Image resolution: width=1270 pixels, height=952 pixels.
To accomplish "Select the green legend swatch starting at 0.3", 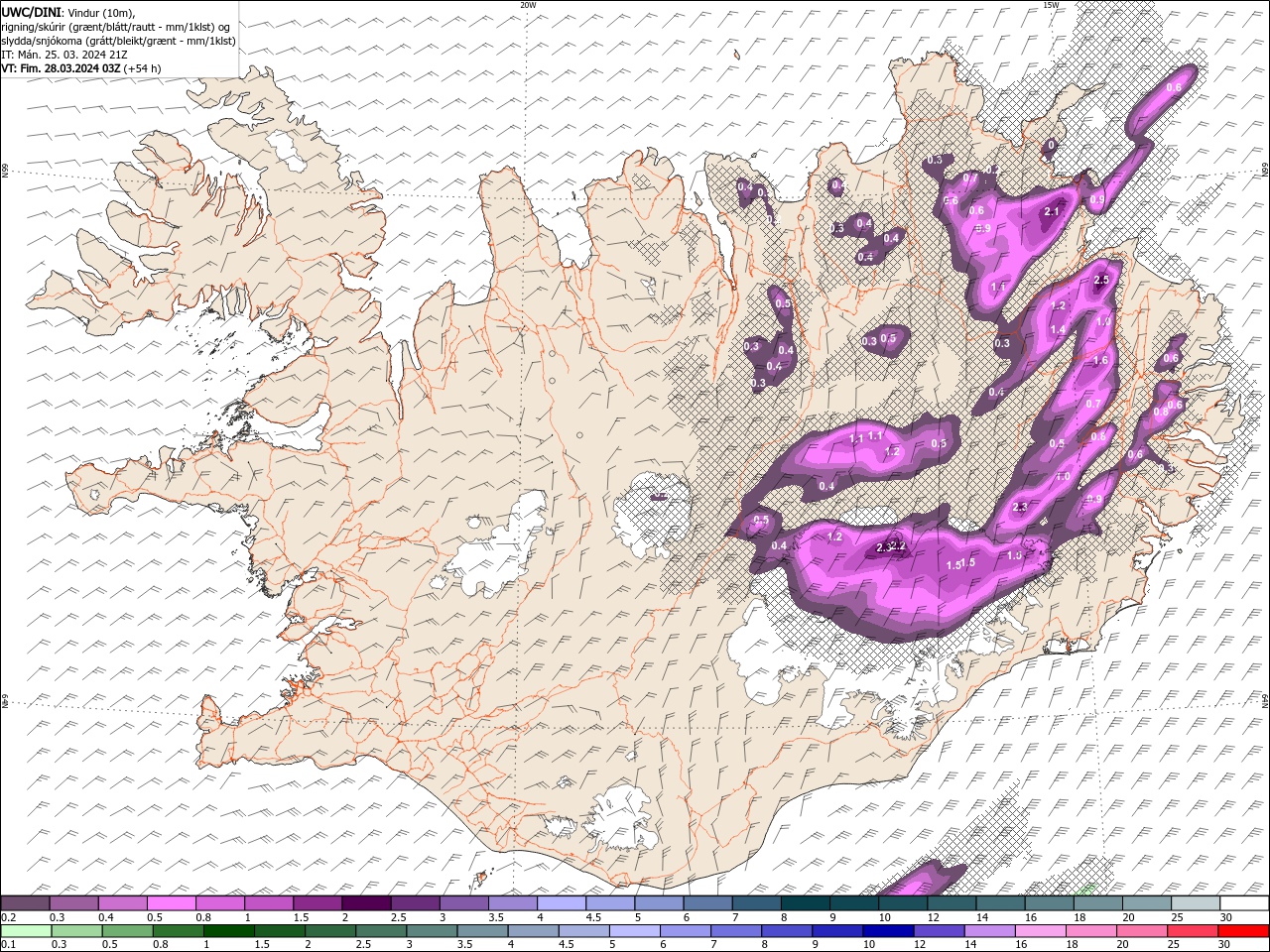I will click(x=76, y=931).
